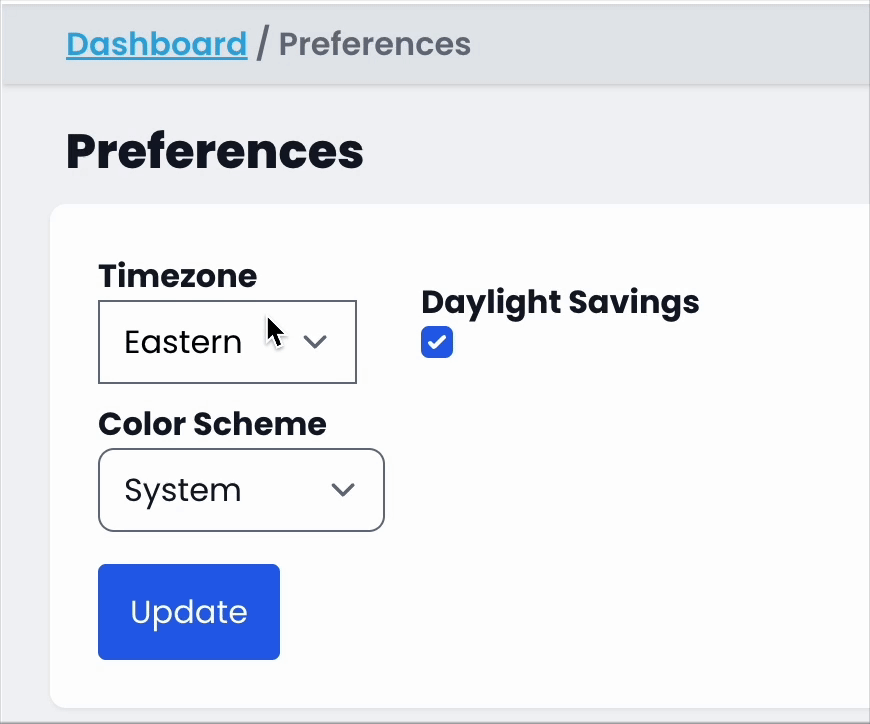This screenshot has width=870, height=724.
Task: Click the Color Scheme field label
Action: (x=212, y=423)
